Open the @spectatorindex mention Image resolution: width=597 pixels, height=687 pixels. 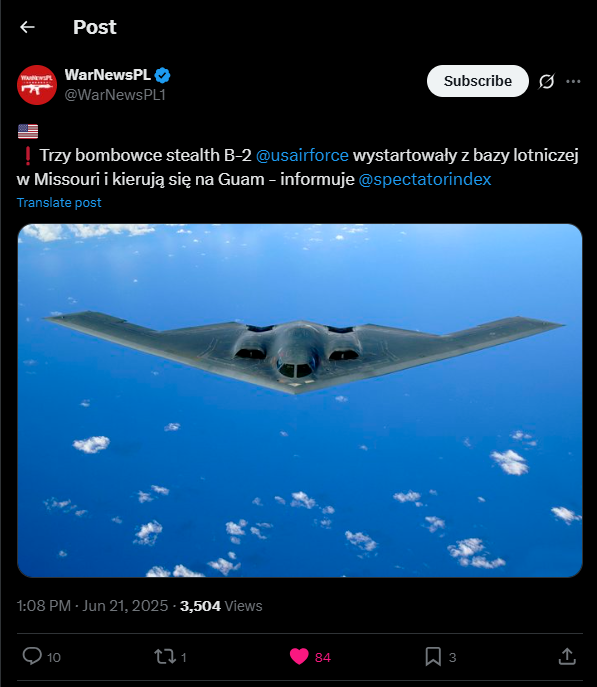pos(424,180)
